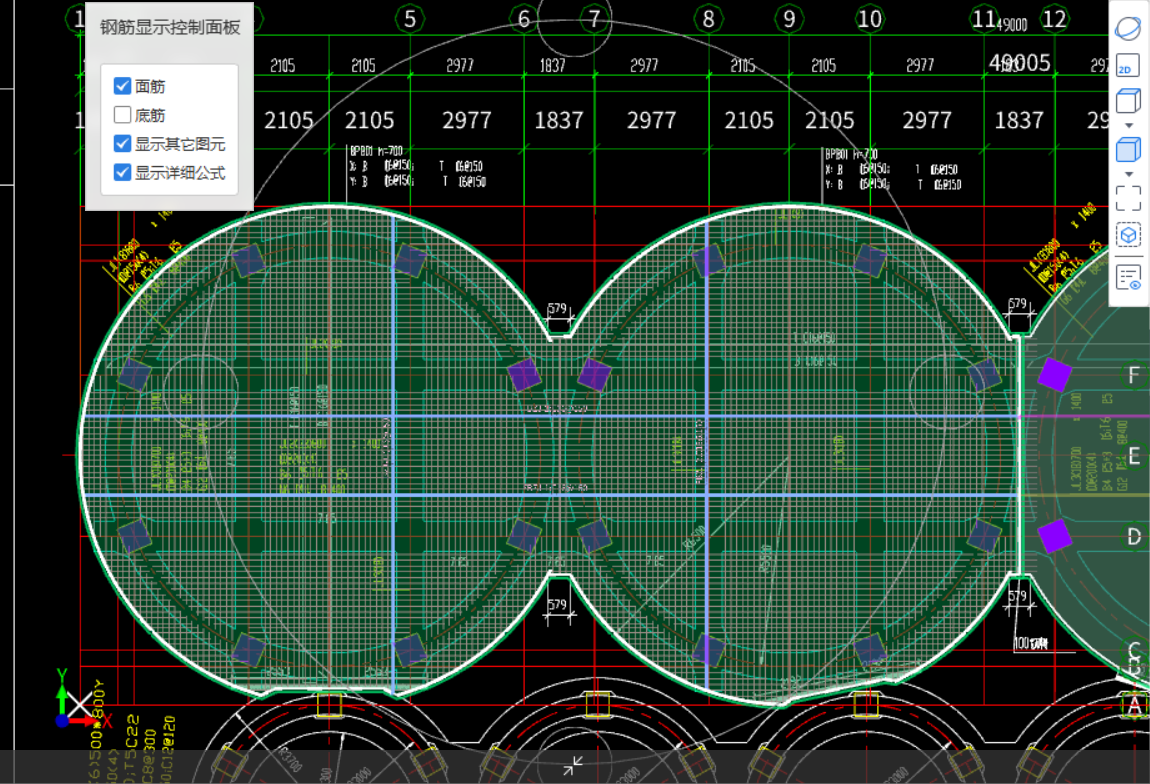Click the 100 leader annotation at lower right
Image resolution: width=1150 pixels, height=784 pixels.
coord(1030,643)
